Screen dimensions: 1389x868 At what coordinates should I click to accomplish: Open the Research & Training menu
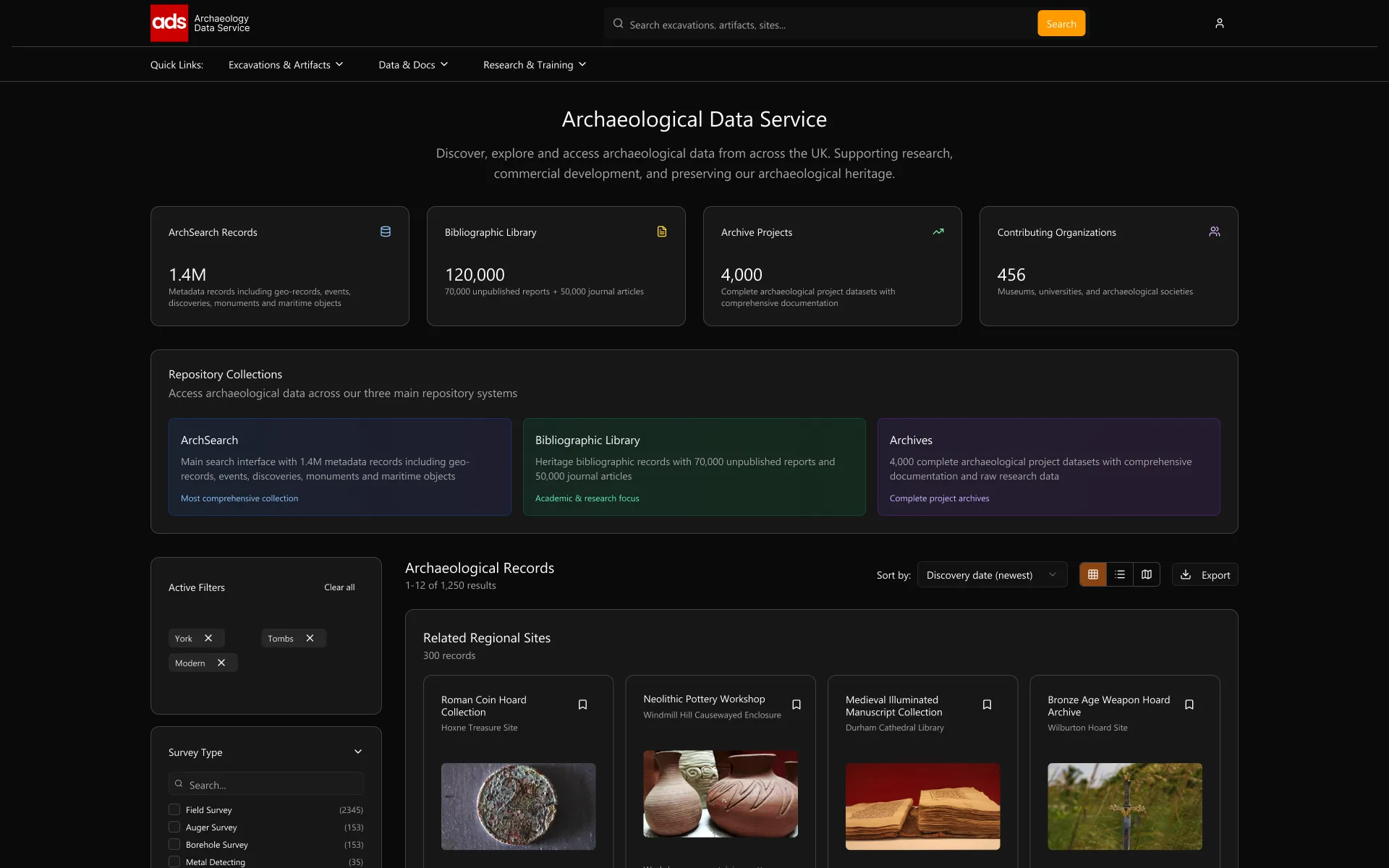coord(533,64)
